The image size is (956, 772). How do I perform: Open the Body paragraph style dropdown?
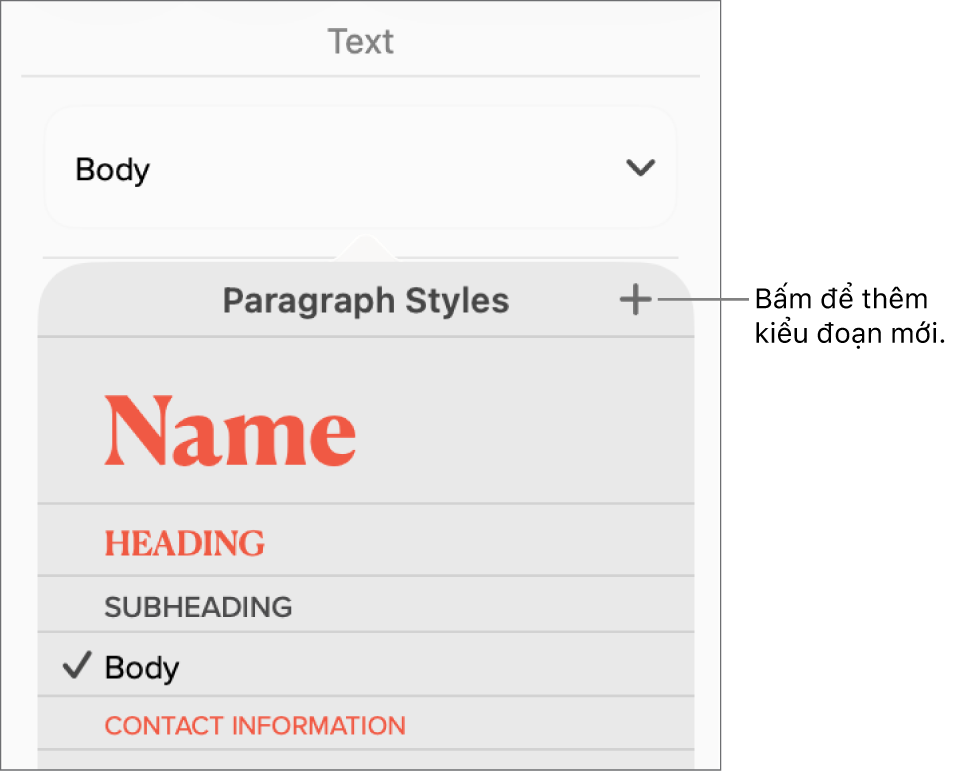360,168
